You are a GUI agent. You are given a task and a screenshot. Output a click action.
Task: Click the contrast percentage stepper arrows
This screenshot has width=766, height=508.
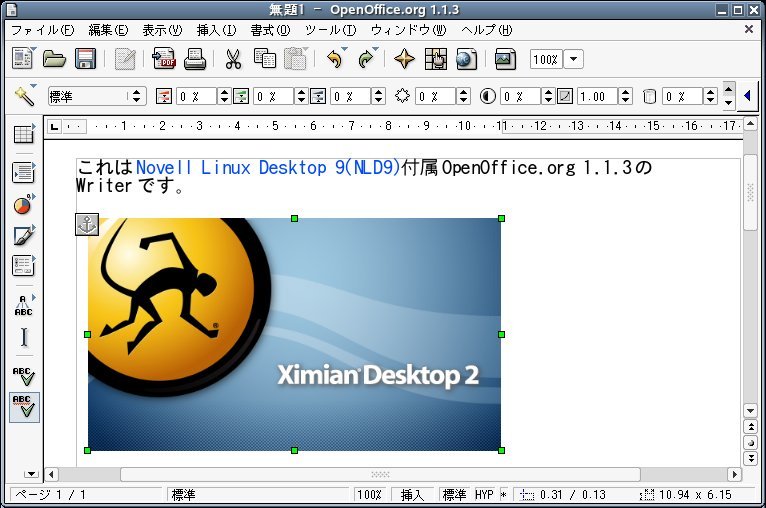click(x=548, y=96)
